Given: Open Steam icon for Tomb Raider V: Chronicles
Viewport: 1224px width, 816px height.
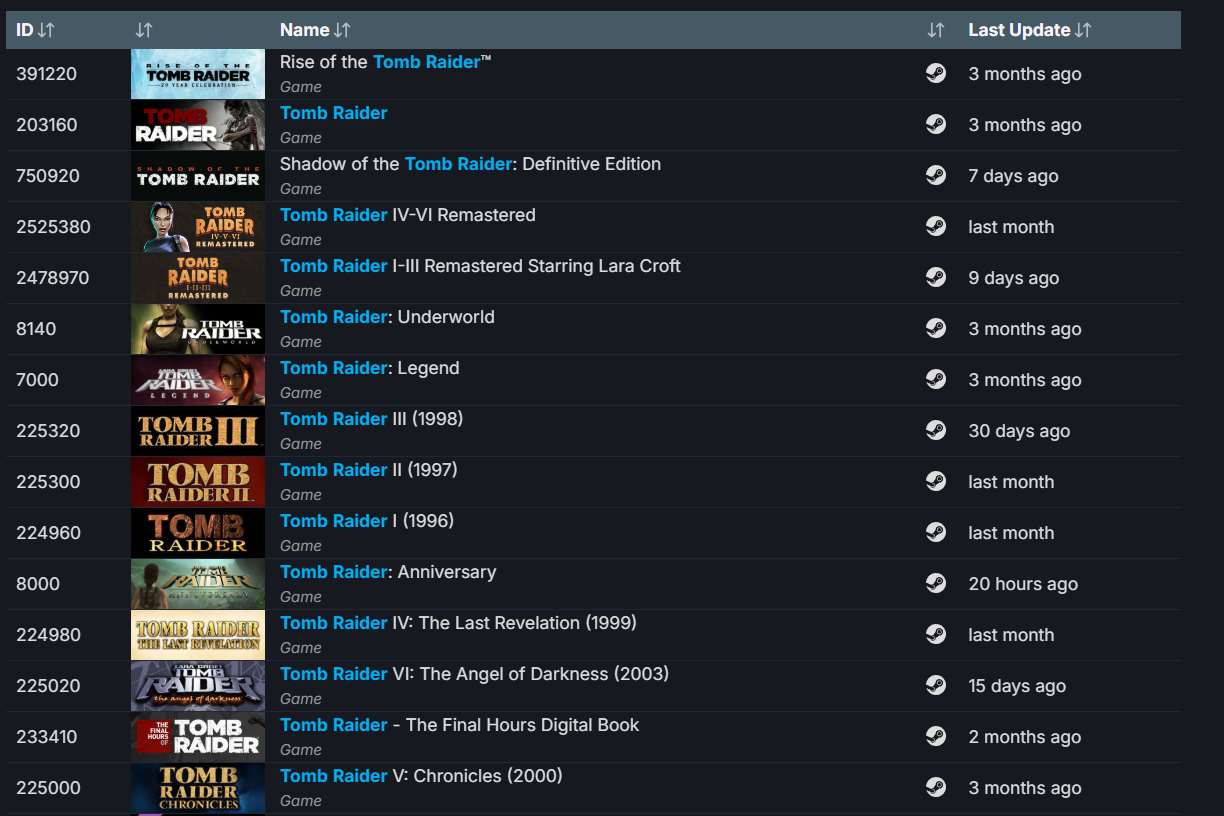Looking at the screenshot, I should tap(936, 787).
